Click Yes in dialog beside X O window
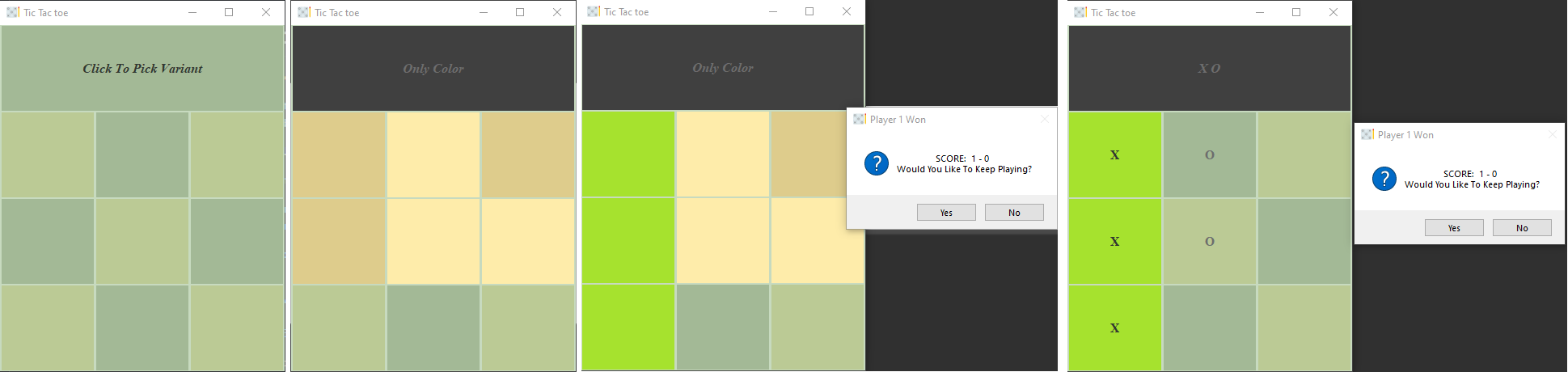This screenshot has width=1568, height=372. coord(1454,228)
